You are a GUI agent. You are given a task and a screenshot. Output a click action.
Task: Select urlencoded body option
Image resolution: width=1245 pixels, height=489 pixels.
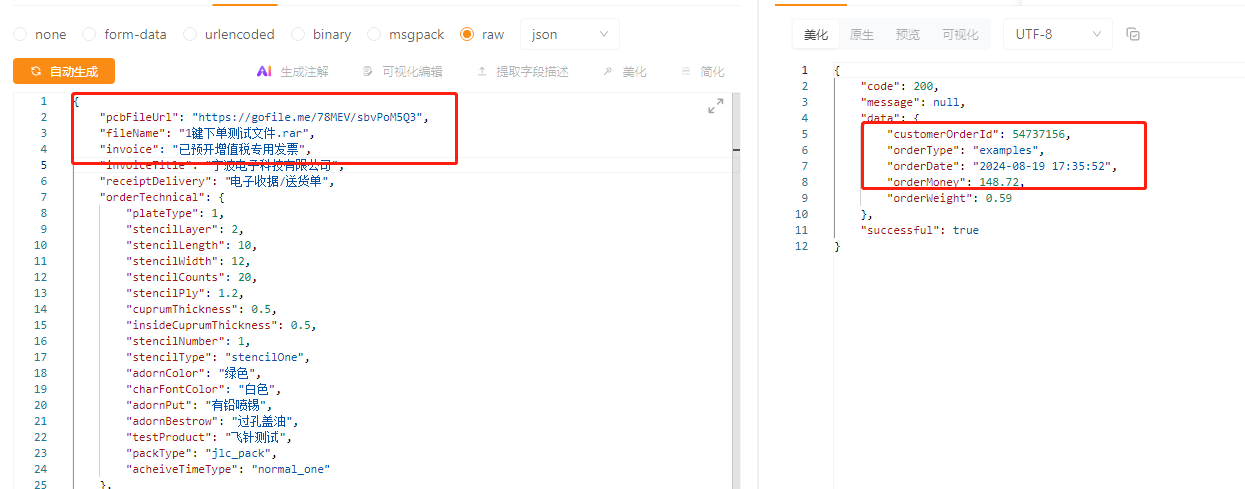tap(190, 34)
